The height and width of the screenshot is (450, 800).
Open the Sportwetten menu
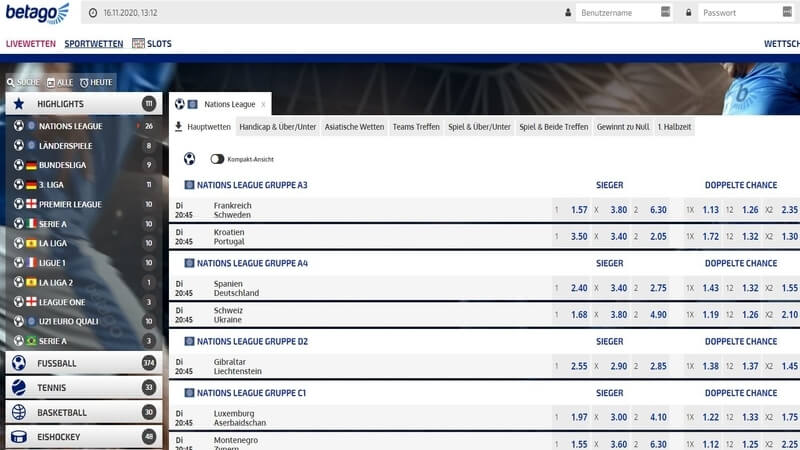tap(93, 44)
